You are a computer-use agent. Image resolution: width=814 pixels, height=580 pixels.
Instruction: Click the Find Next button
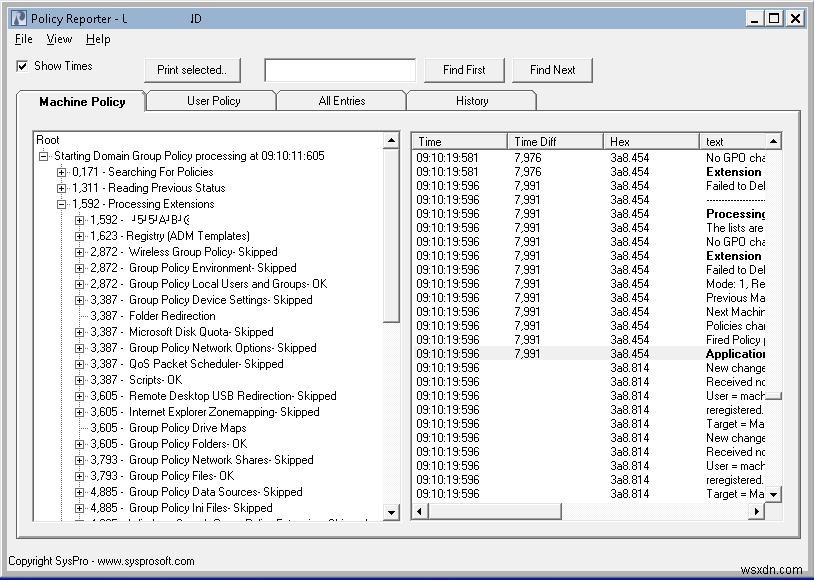552,69
